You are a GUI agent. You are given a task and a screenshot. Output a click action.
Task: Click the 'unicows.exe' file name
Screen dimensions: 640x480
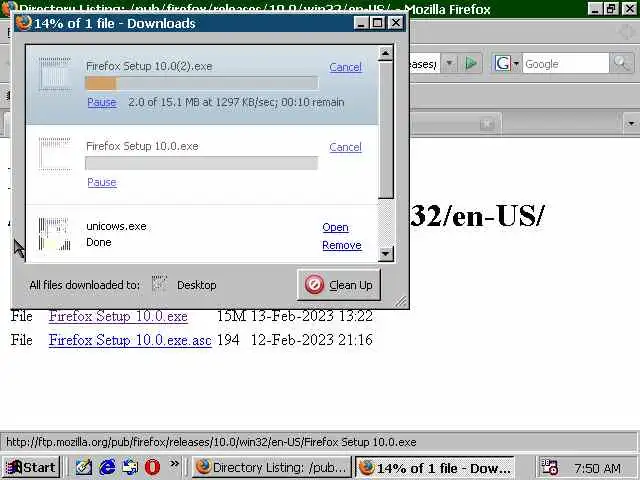click(x=116, y=226)
